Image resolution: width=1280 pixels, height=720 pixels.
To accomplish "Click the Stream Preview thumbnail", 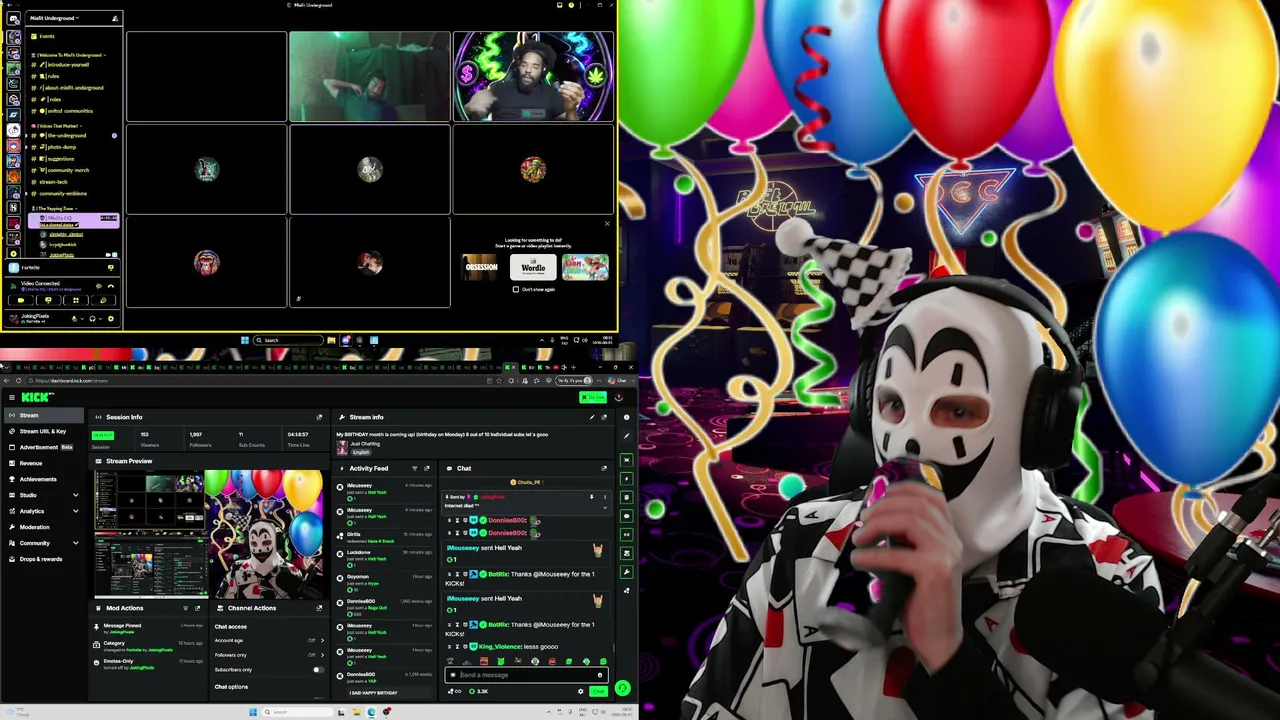I will click(x=208, y=534).
